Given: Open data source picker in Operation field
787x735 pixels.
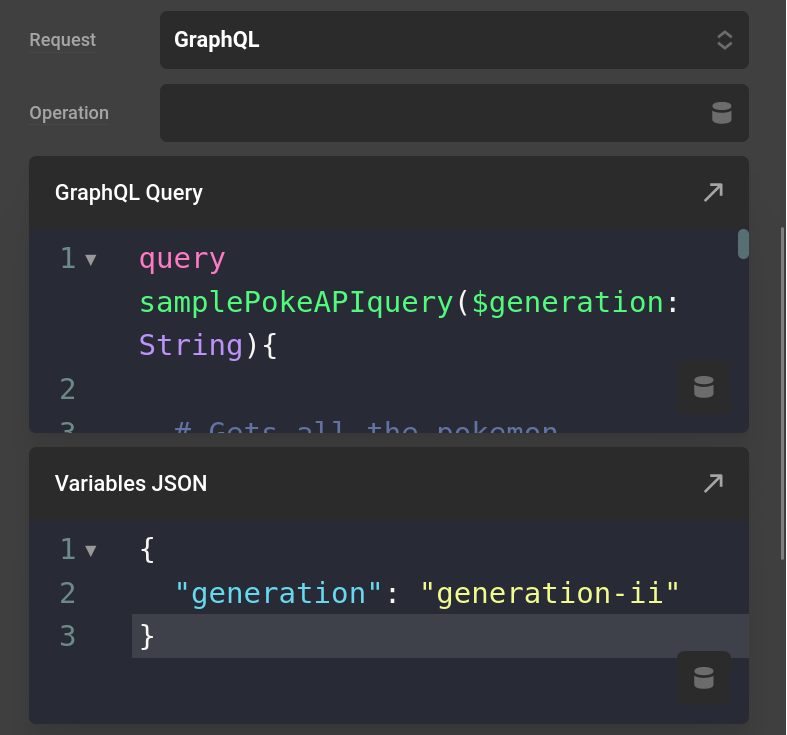Looking at the screenshot, I should pos(722,113).
